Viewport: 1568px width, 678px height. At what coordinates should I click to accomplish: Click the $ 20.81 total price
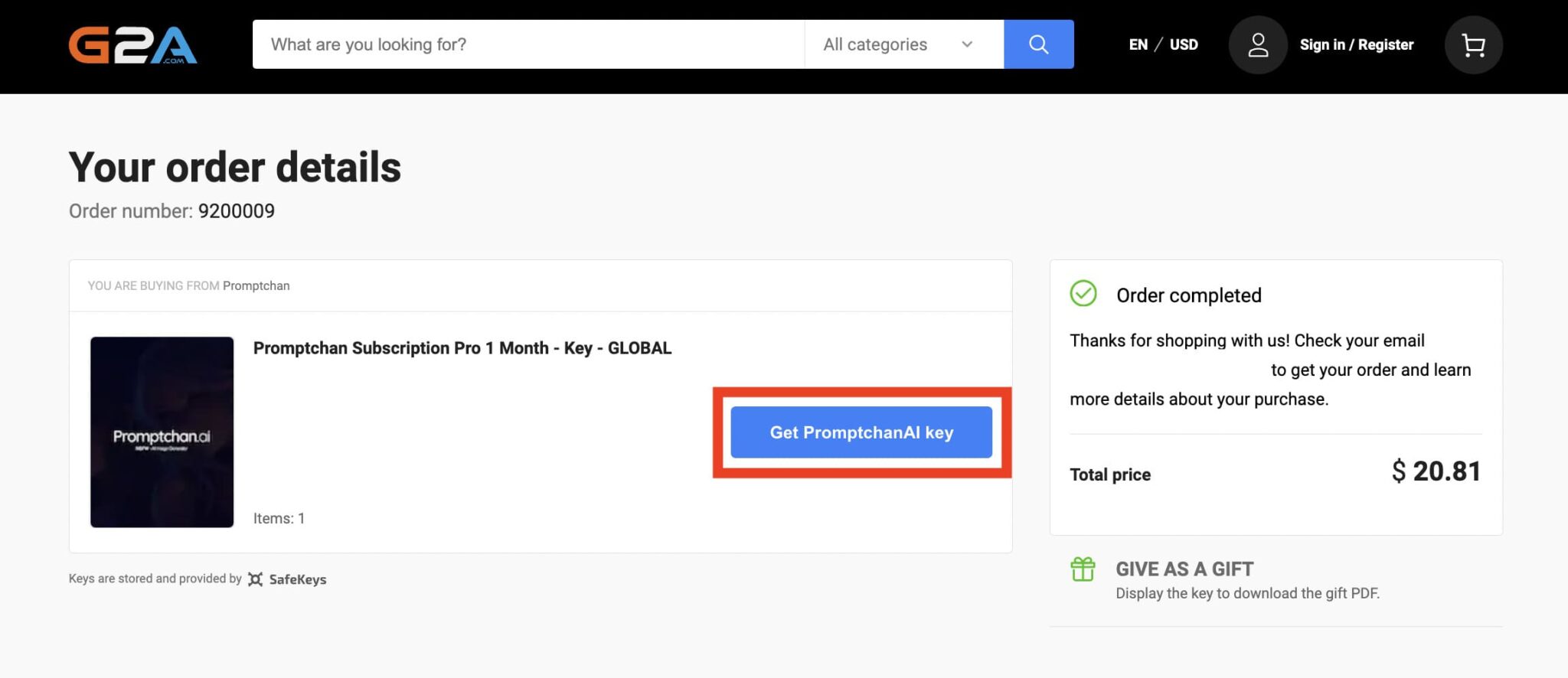pyautogui.click(x=1436, y=471)
